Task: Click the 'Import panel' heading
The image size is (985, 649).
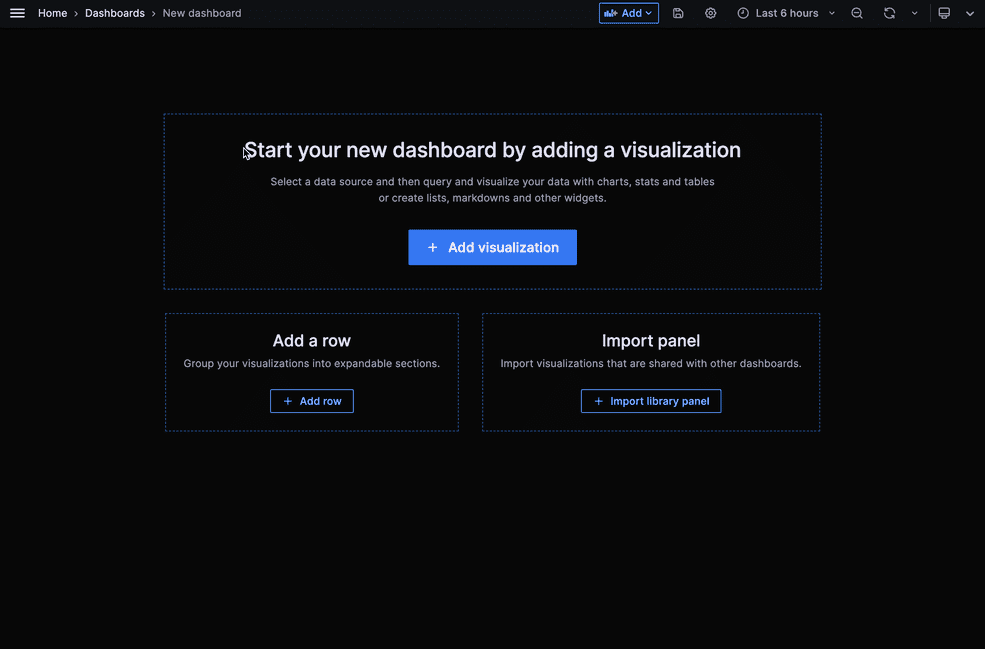Action: [x=651, y=341]
